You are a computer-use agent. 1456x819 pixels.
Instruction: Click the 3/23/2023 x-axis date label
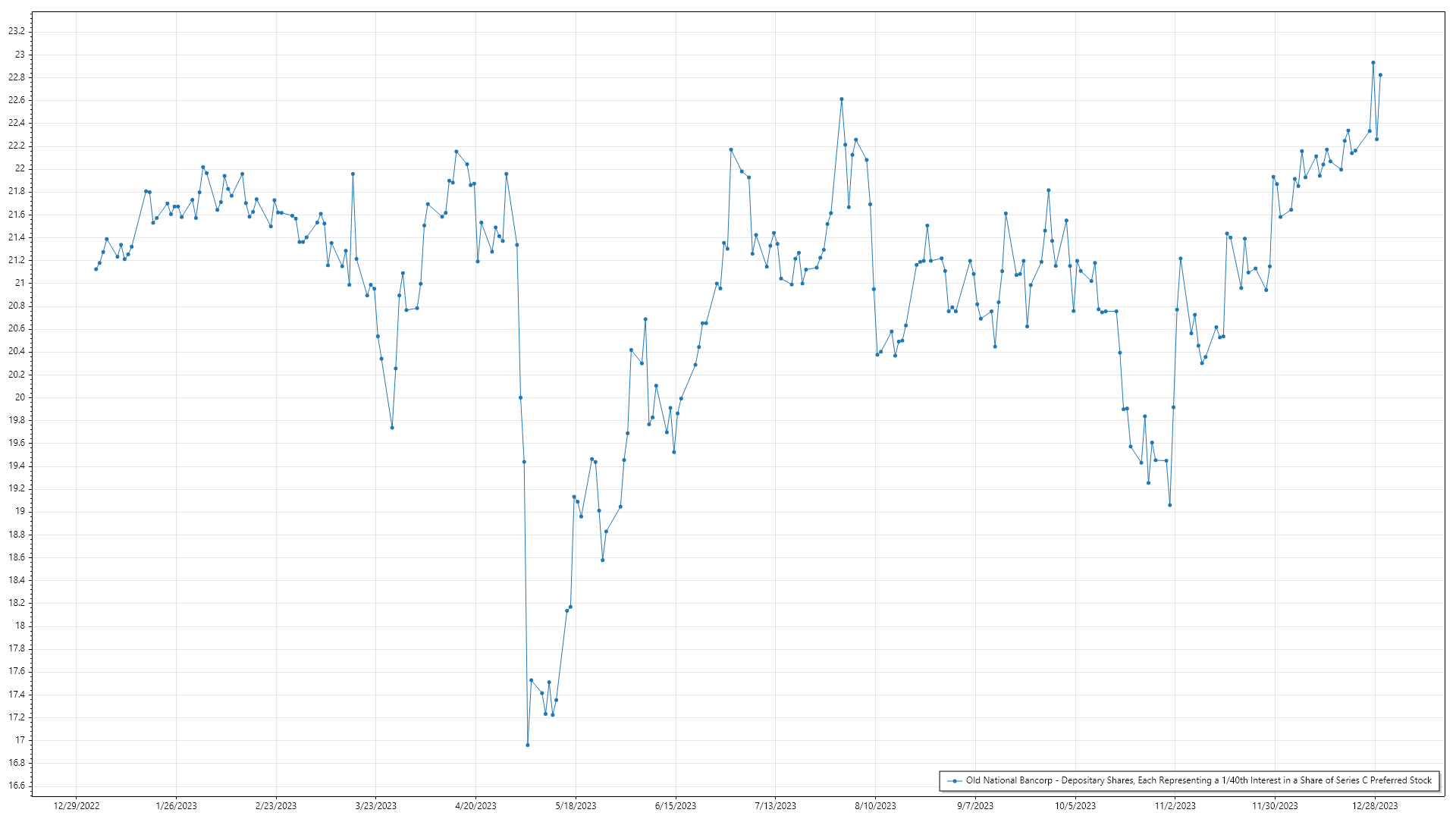point(376,805)
